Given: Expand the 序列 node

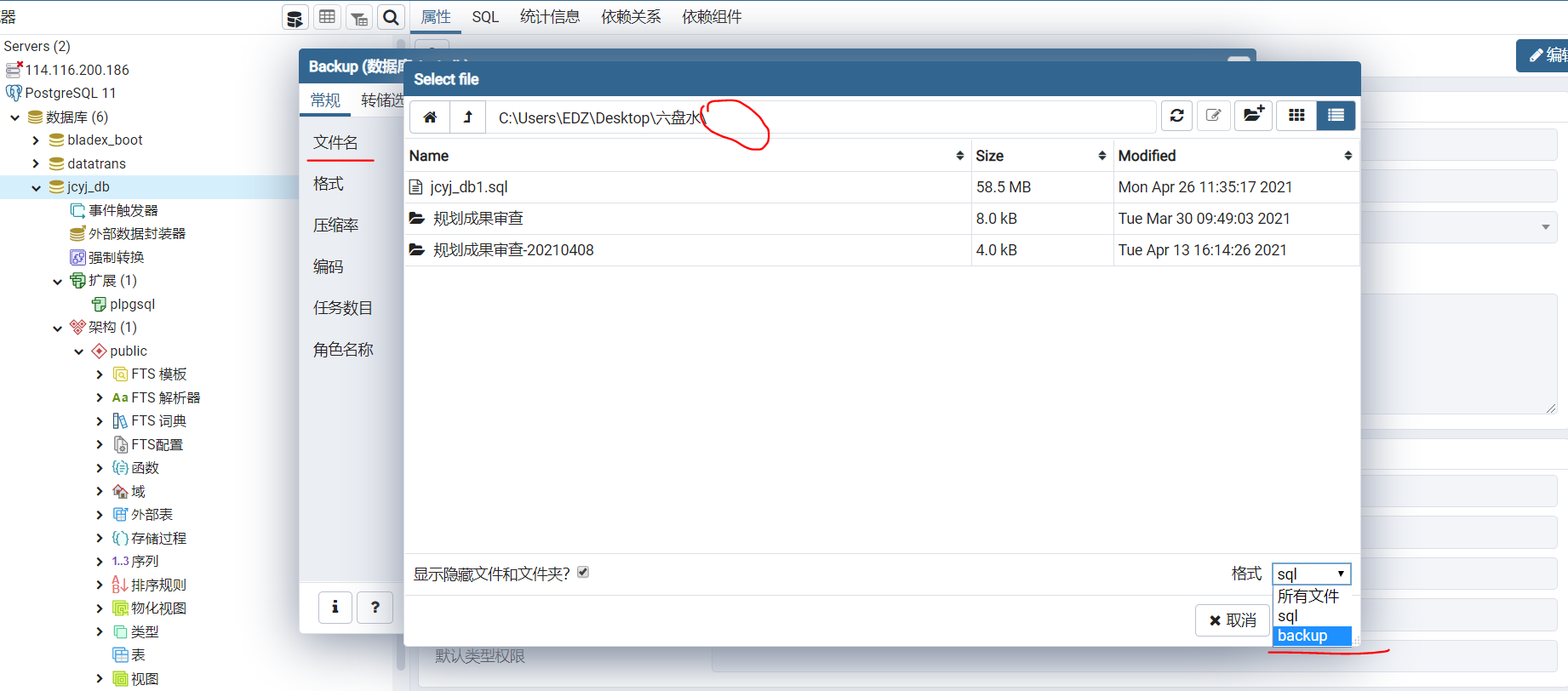Looking at the screenshot, I should coord(100,562).
